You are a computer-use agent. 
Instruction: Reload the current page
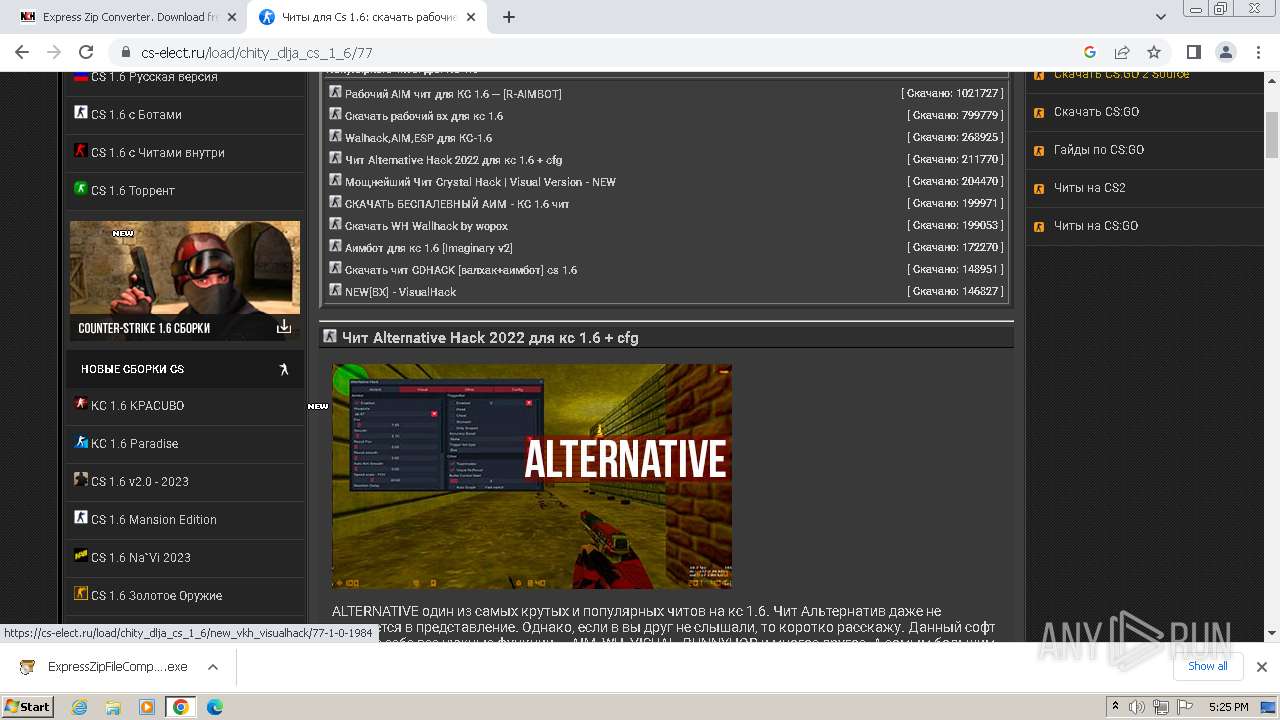click(x=86, y=52)
